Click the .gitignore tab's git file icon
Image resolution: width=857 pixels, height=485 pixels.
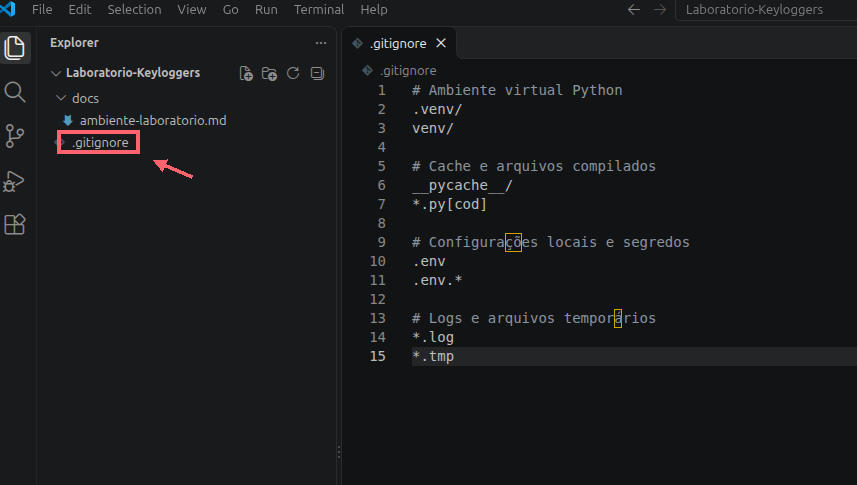coord(357,43)
